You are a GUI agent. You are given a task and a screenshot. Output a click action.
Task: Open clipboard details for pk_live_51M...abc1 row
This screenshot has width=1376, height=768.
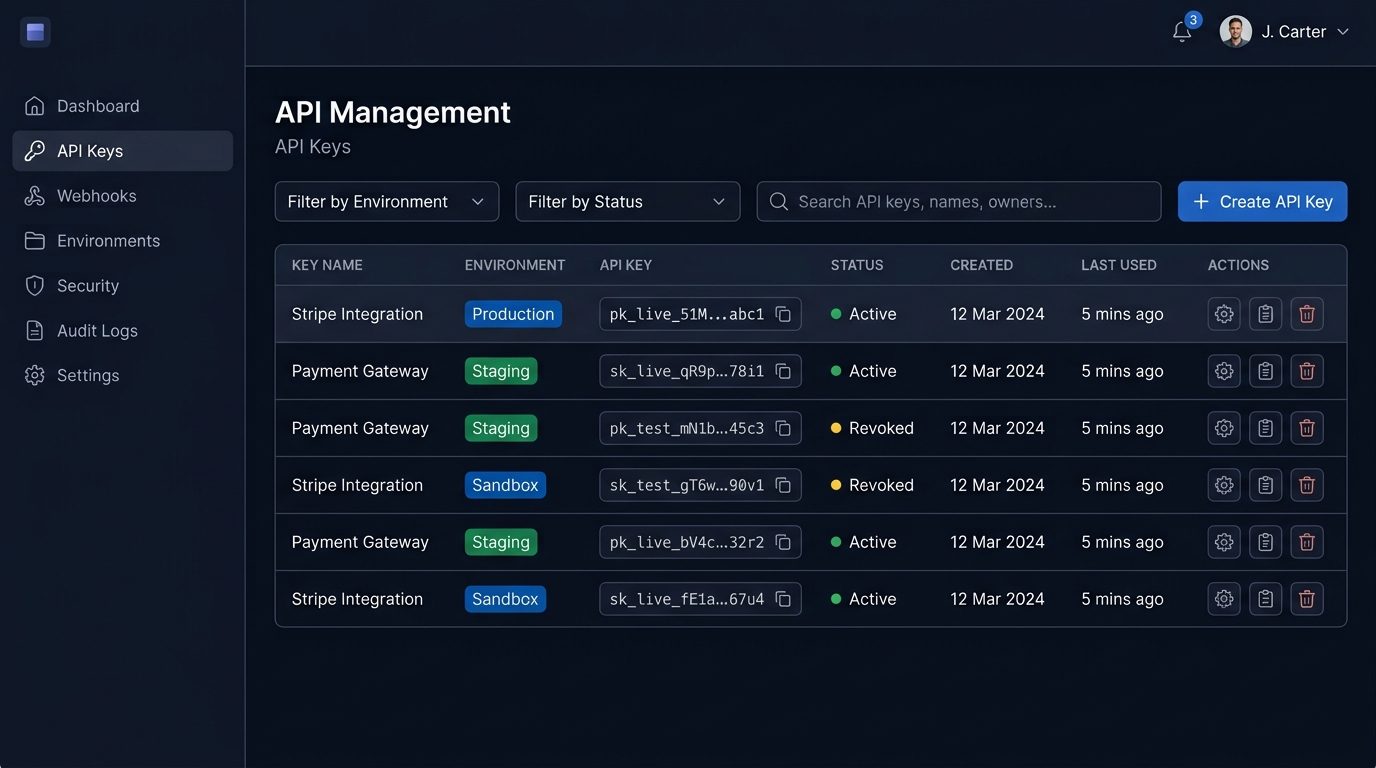point(1265,314)
